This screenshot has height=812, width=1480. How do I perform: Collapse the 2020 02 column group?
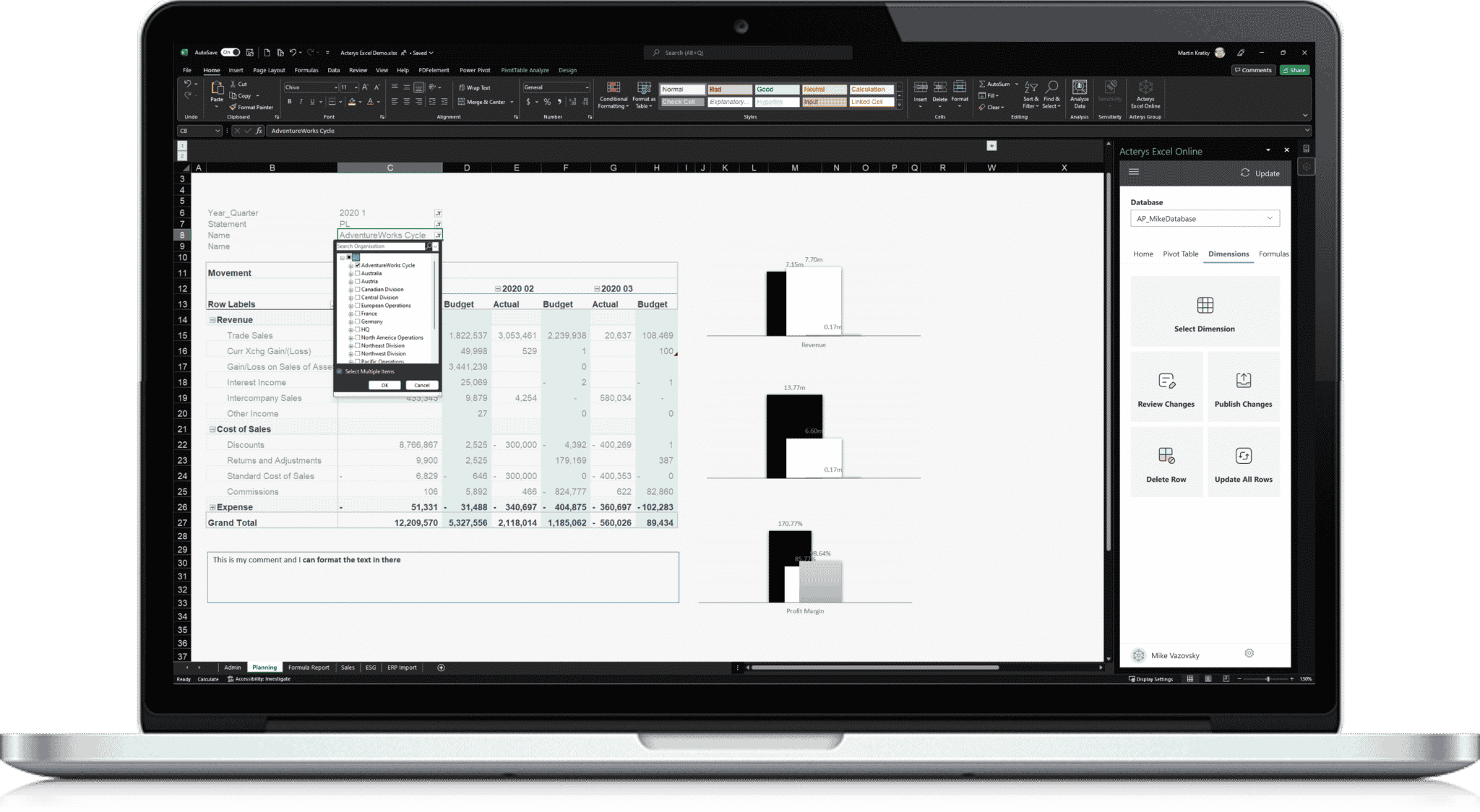[498, 289]
